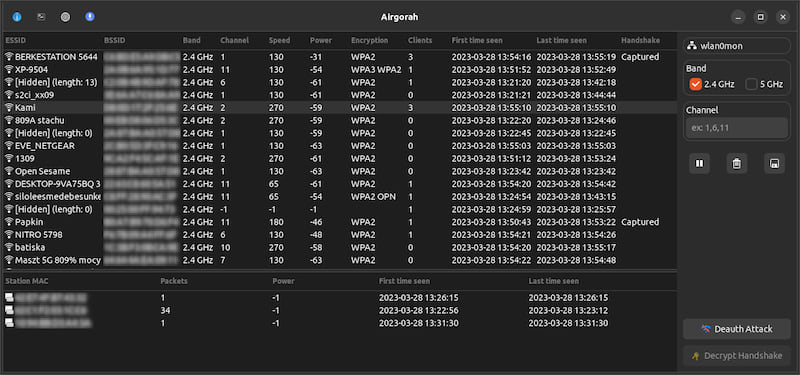This screenshot has width=800, height=375.
Task: Click the Wi-Fi icon beside 809A stachu
Action: [9, 120]
